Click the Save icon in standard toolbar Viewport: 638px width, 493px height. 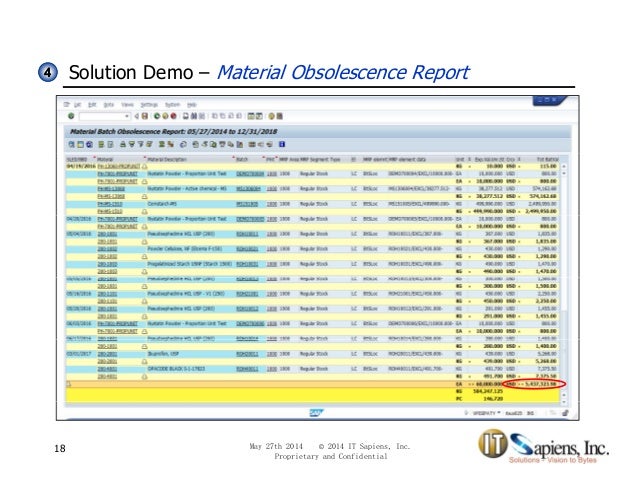(144, 116)
